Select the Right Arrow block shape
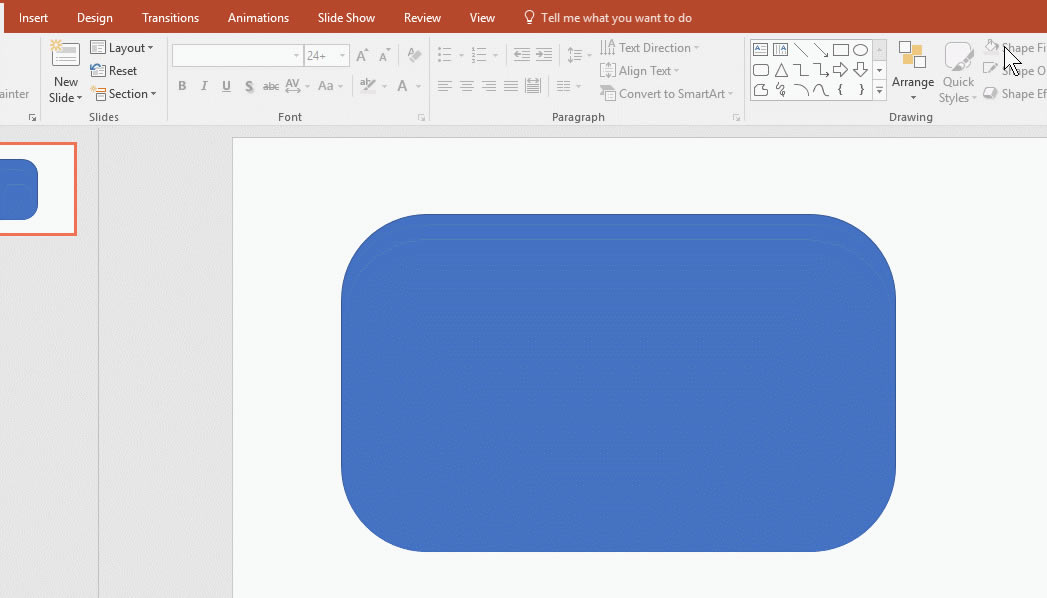The image size is (1047, 598). pyautogui.click(x=841, y=69)
